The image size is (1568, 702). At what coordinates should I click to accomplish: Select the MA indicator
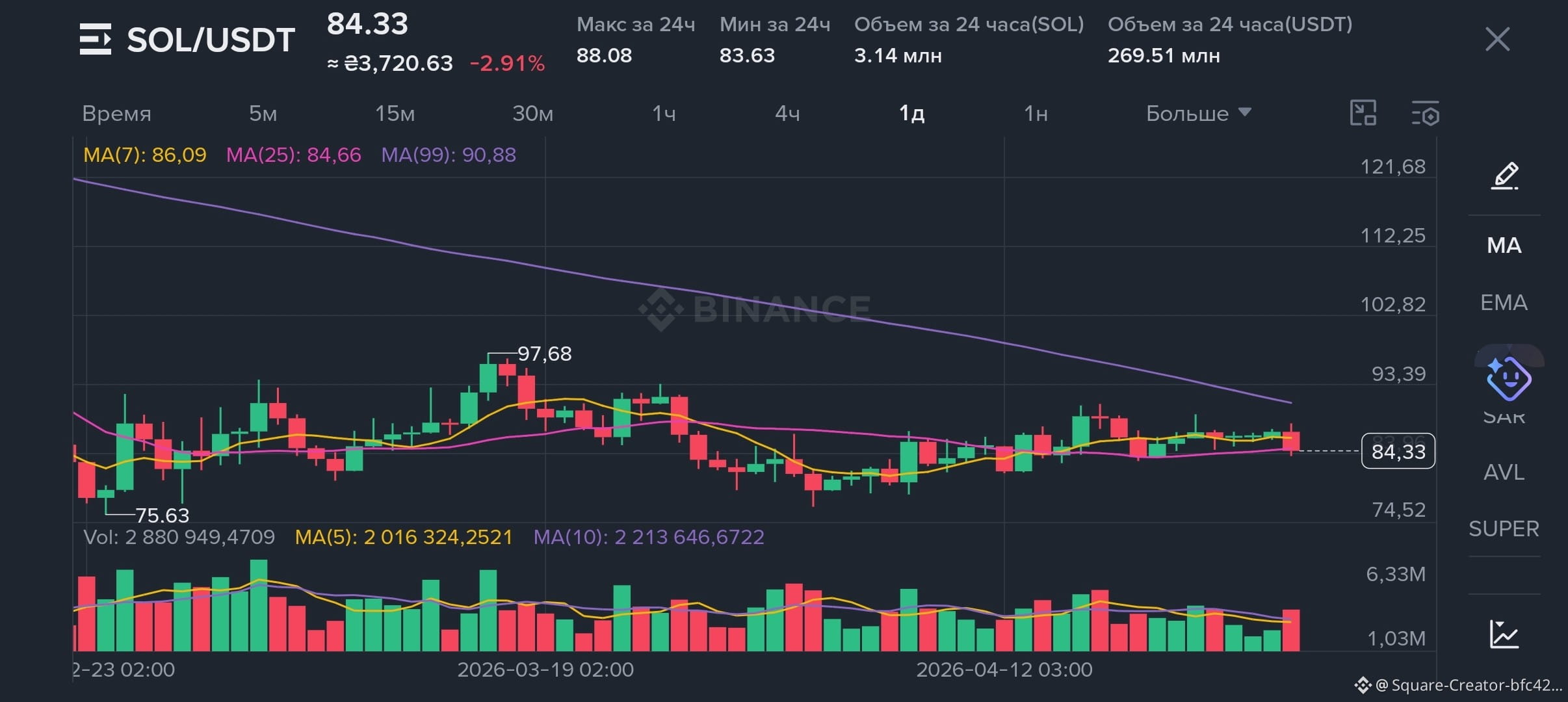click(1504, 245)
